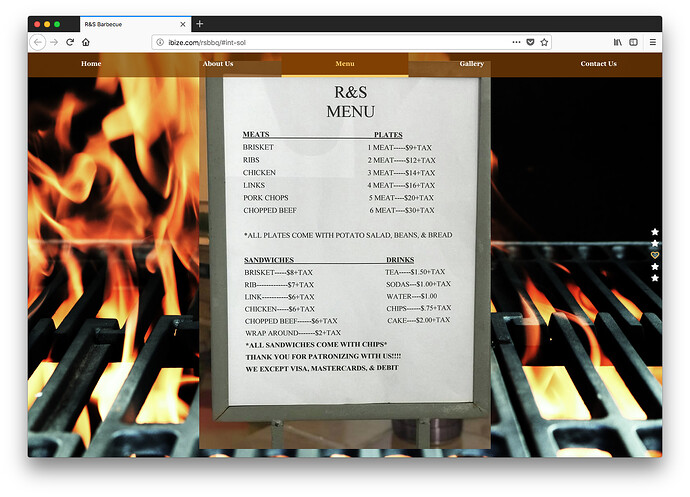
Task: Toggle the sidebar view icon
Action: [633, 42]
